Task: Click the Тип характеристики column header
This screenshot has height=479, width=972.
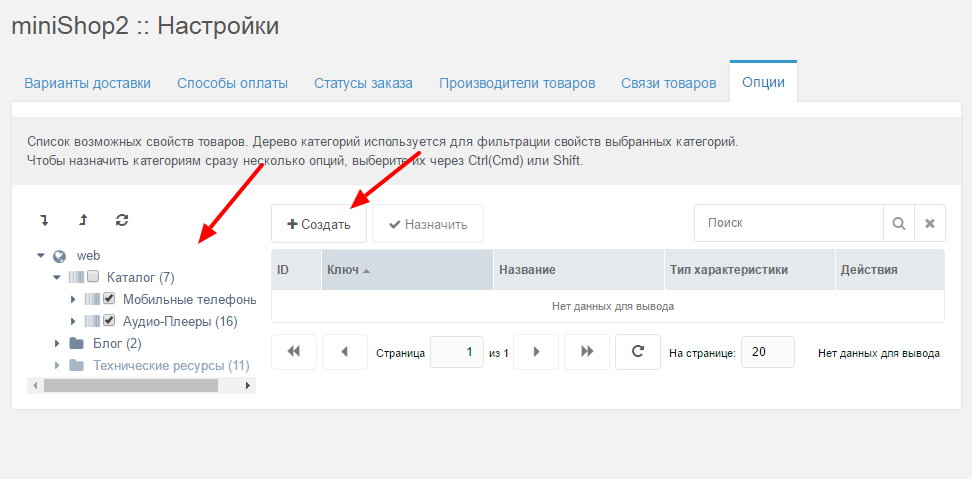Action: (x=750, y=270)
